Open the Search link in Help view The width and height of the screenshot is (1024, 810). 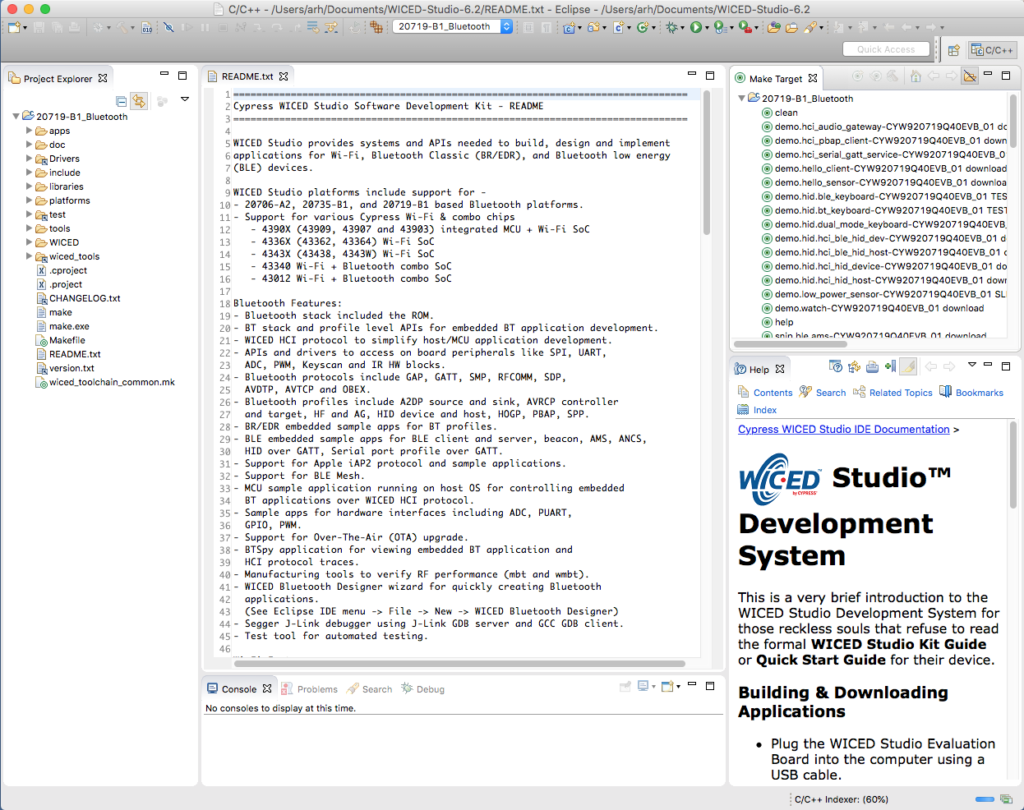(x=831, y=393)
